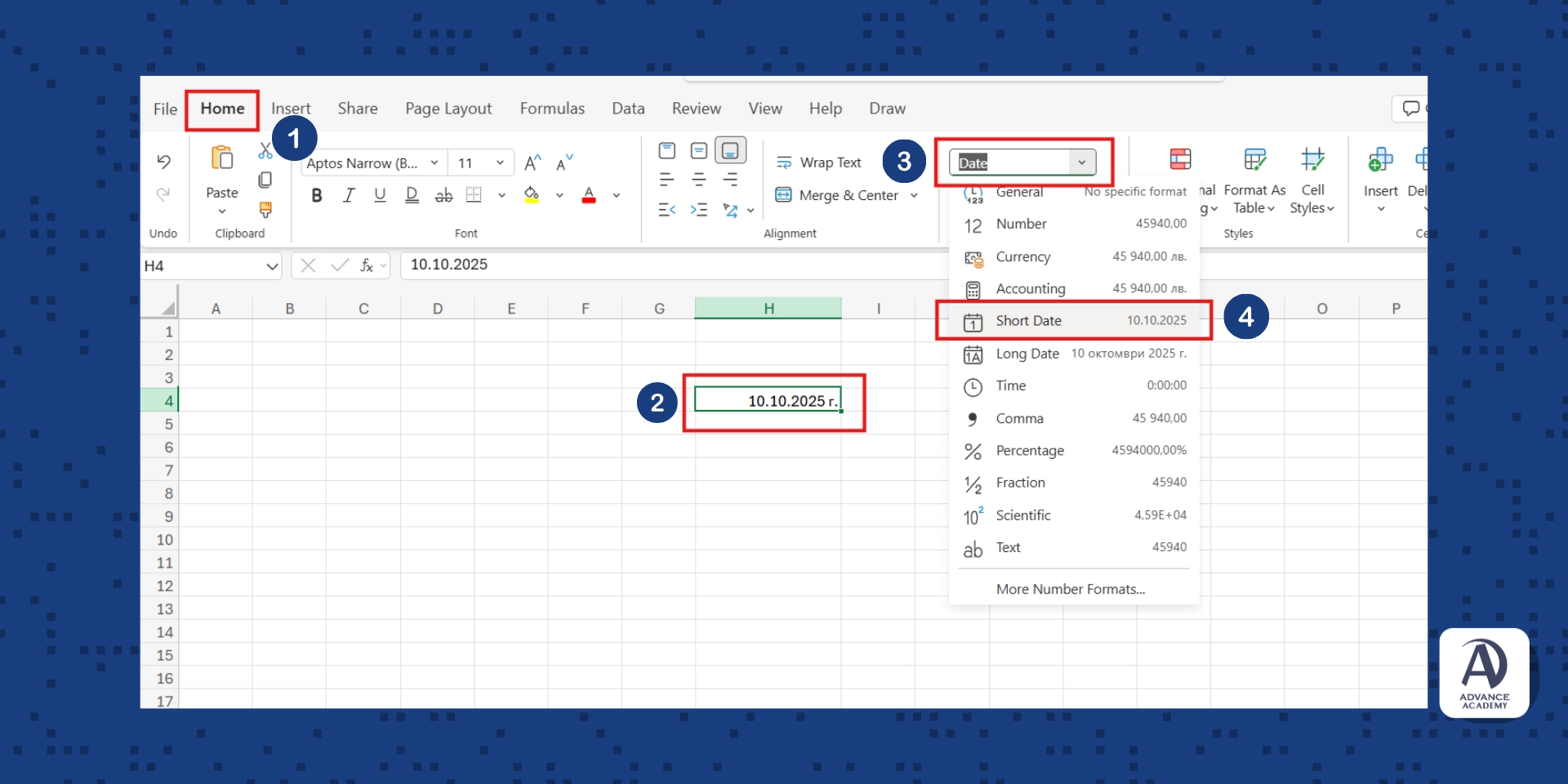Select the column H header
This screenshot has height=784, width=1568.
[768, 308]
